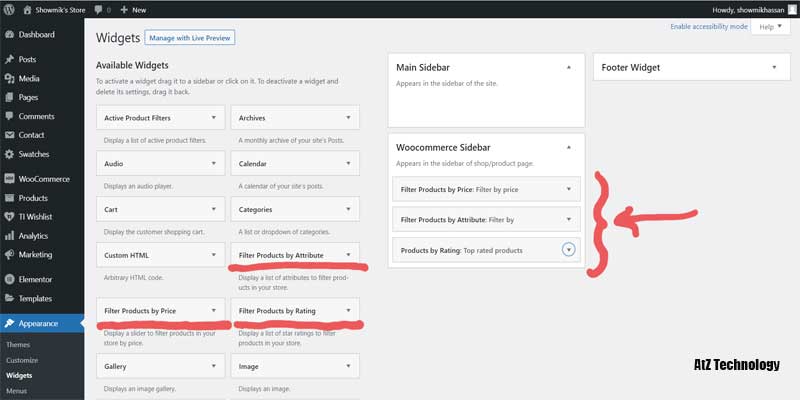Click the Marketing megaphone icon
The image size is (800, 400).
[9, 254]
